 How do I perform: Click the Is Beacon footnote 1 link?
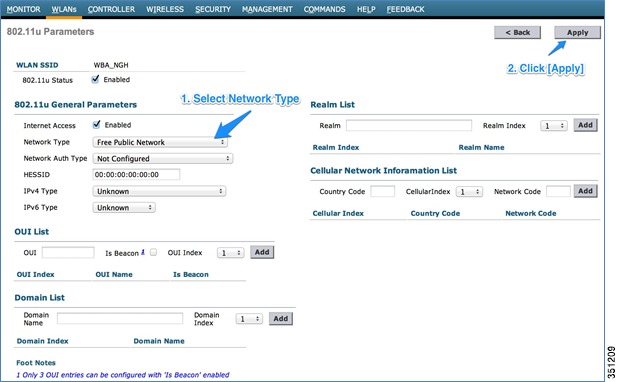click(x=143, y=252)
